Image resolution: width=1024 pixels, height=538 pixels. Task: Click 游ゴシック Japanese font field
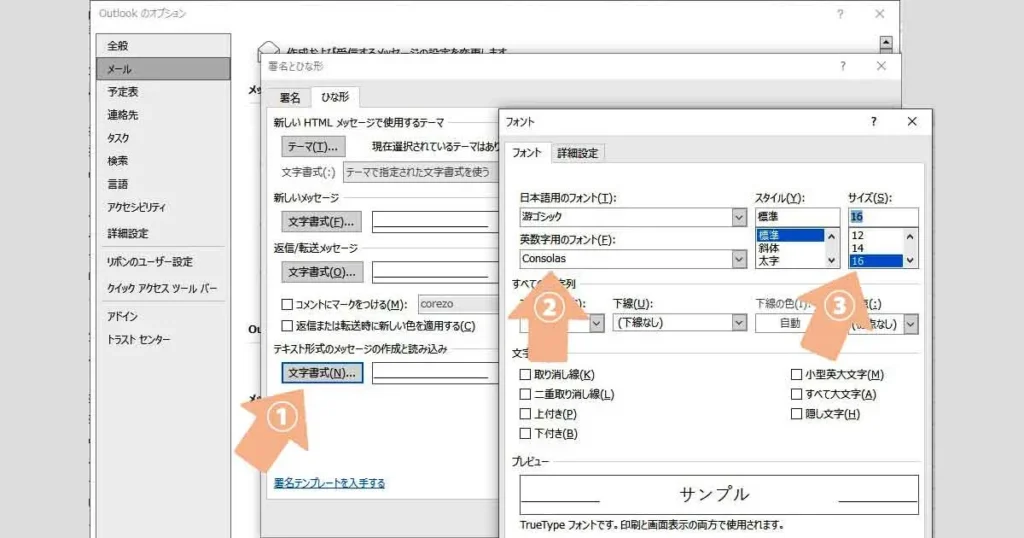point(626,217)
